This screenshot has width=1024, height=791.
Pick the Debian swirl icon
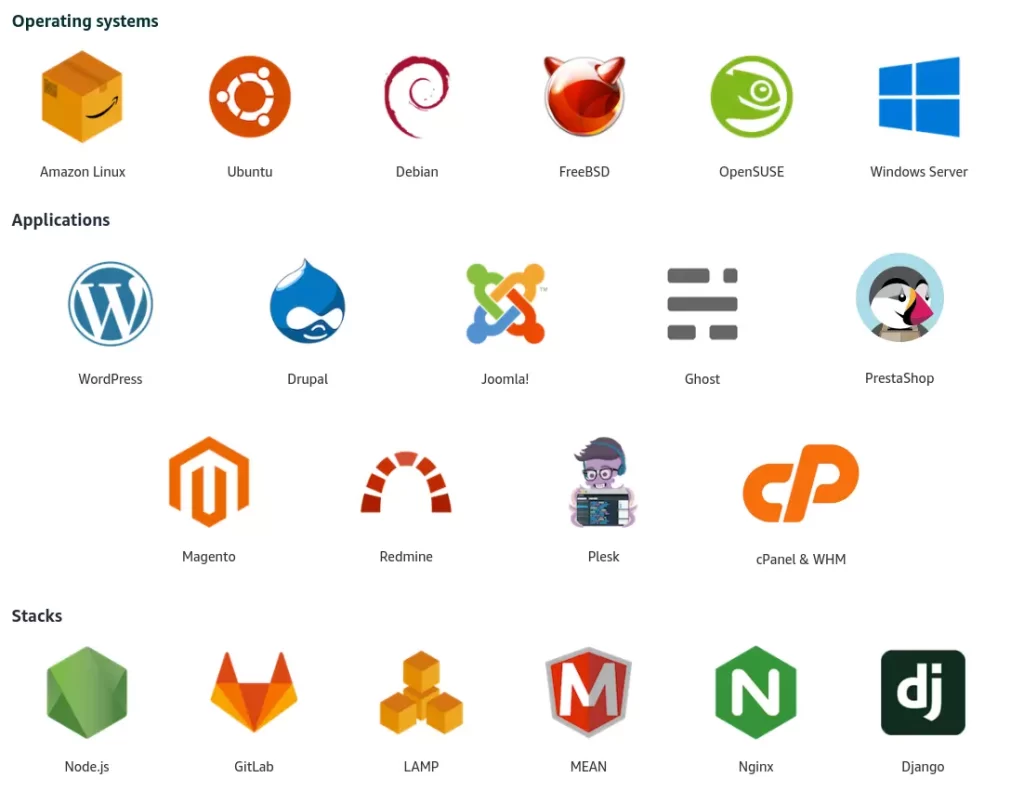coord(417,97)
